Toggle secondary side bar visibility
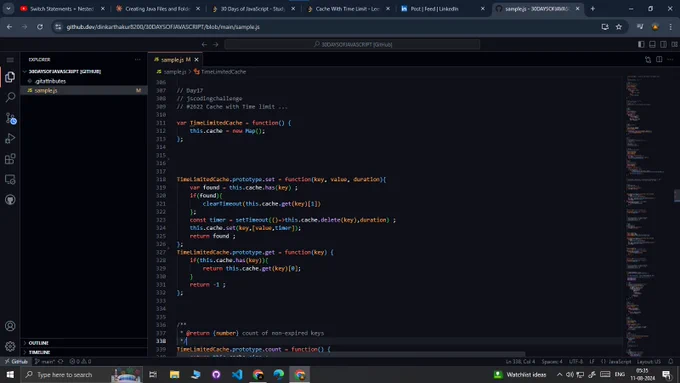This screenshot has height=383, width=680. point(664,44)
